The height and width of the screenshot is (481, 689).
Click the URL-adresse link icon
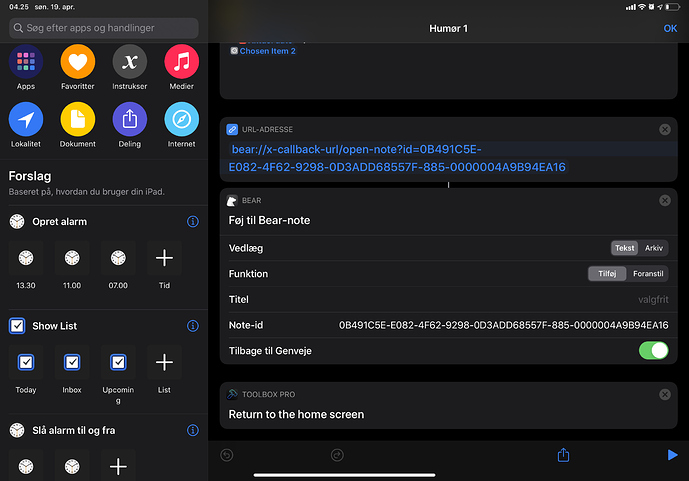[x=232, y=130]
